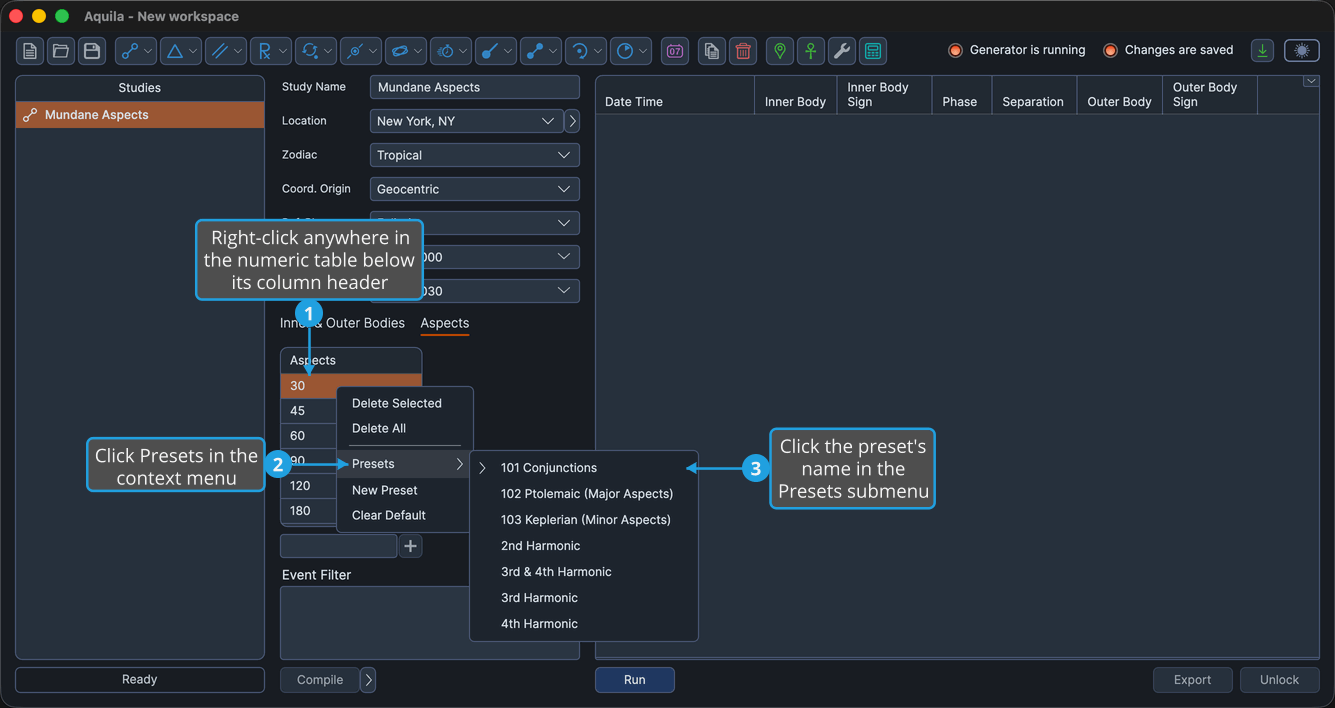
Task: Open the folder icon in toolbar
Action: [61, 51]
